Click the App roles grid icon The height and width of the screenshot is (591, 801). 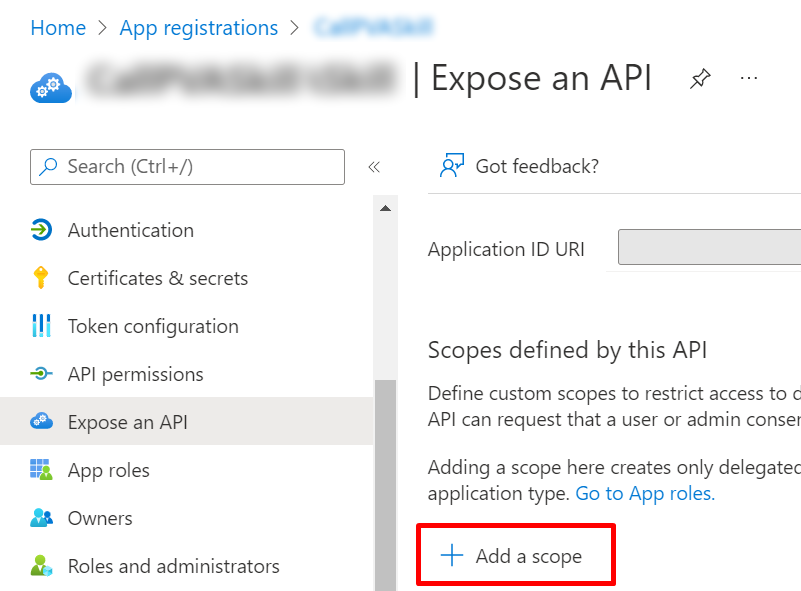(42, 470)
